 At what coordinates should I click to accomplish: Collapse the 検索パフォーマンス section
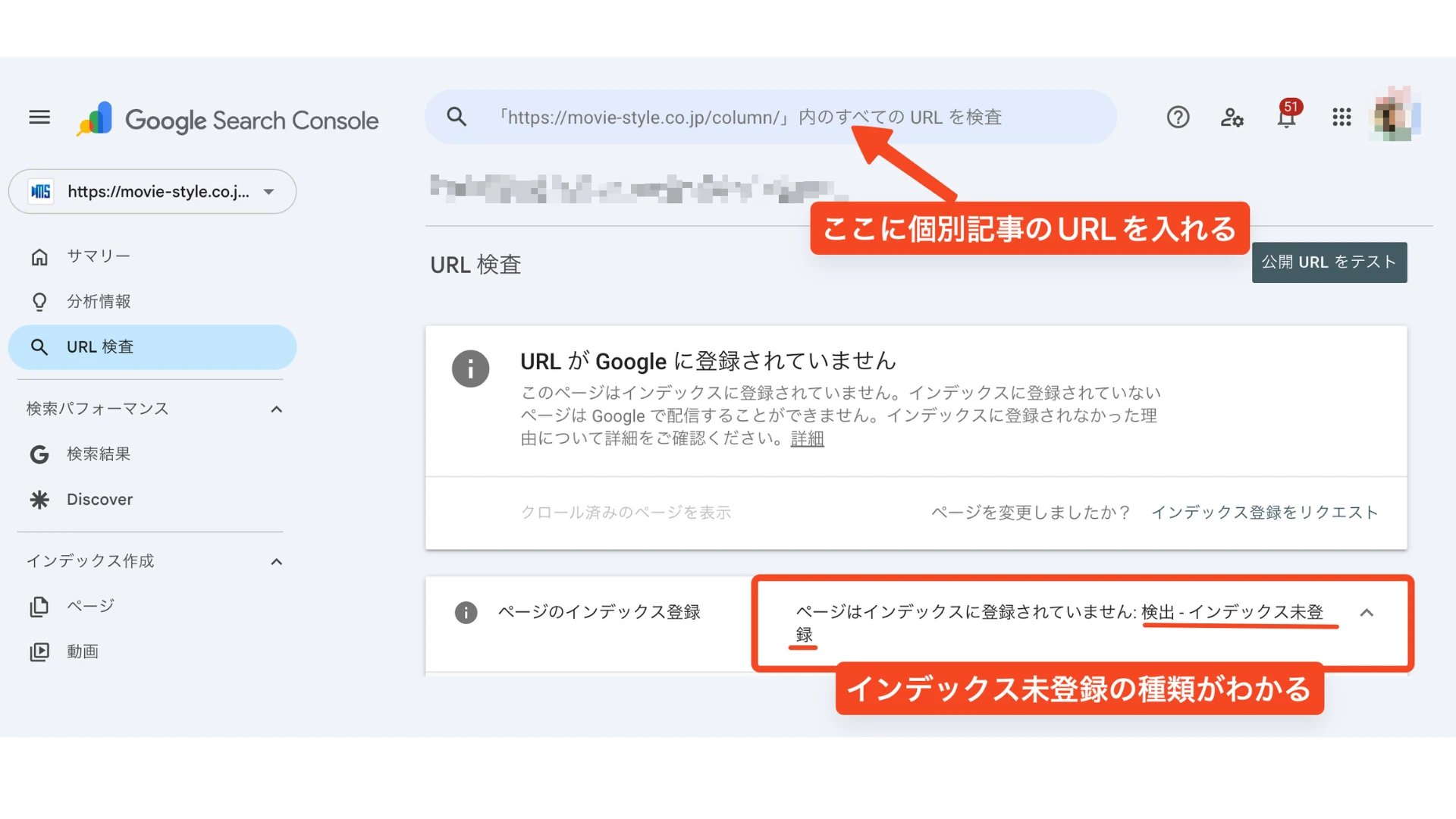(x=277, y=409)
